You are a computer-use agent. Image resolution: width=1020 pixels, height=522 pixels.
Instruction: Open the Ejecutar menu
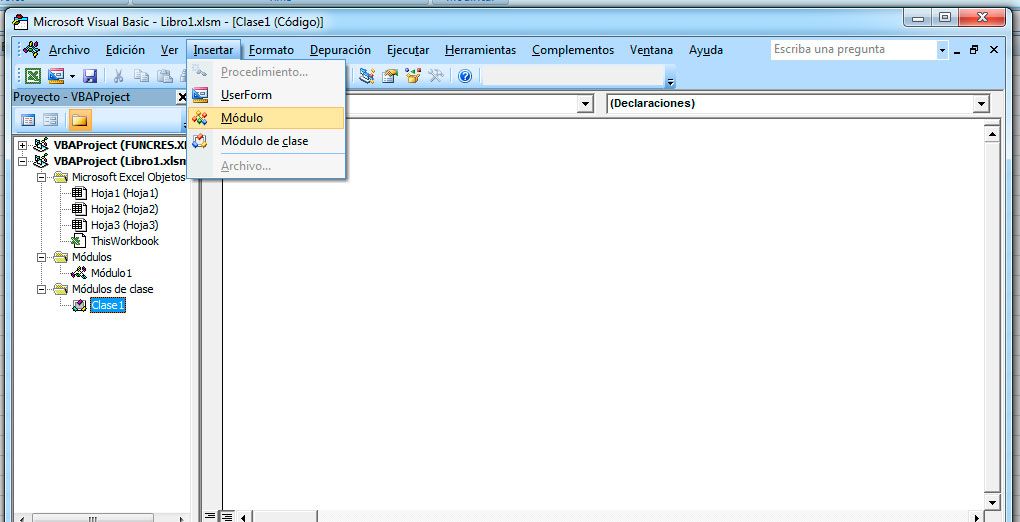408,50
